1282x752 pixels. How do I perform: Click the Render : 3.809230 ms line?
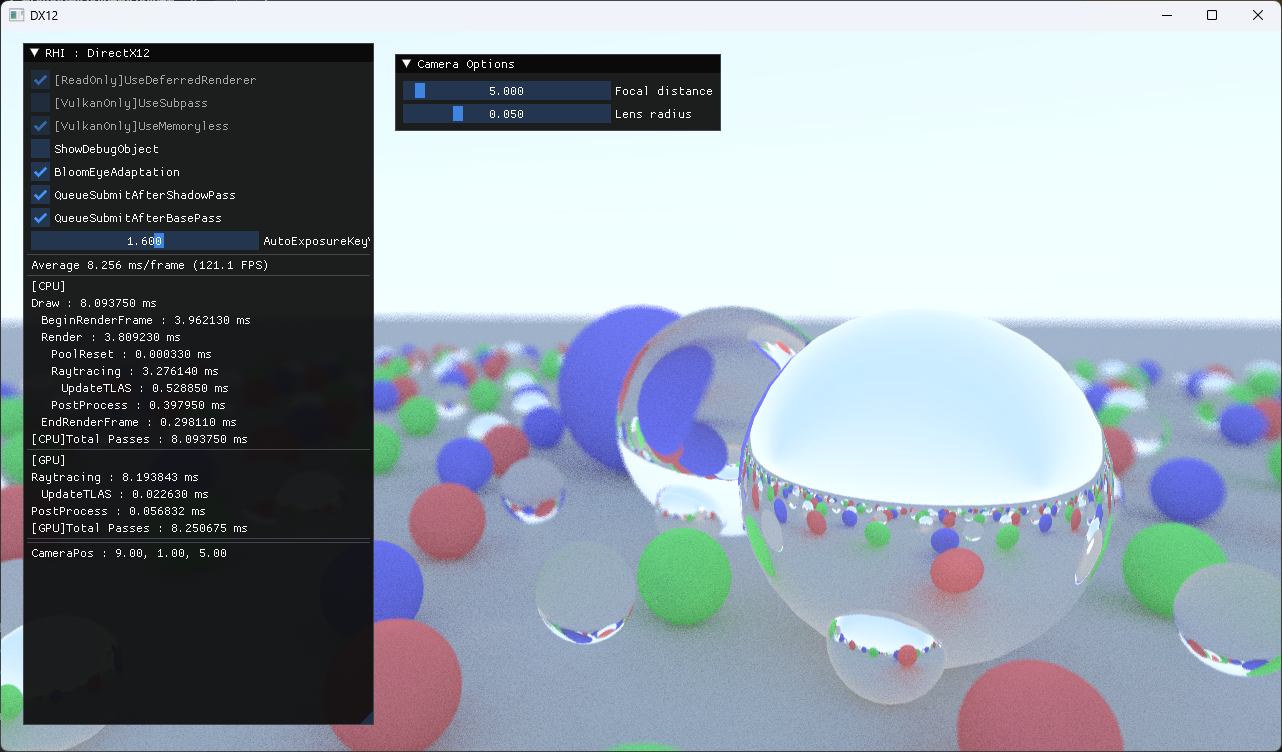coord(111,337)
